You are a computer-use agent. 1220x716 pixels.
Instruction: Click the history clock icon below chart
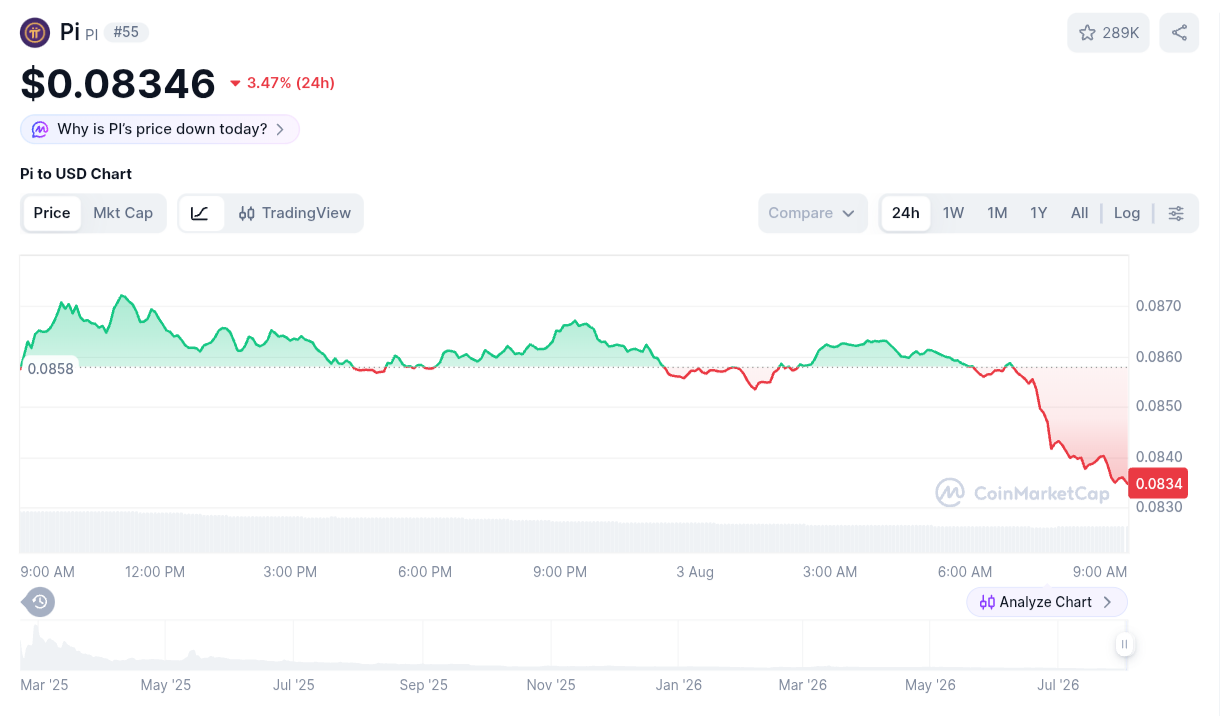39,602
